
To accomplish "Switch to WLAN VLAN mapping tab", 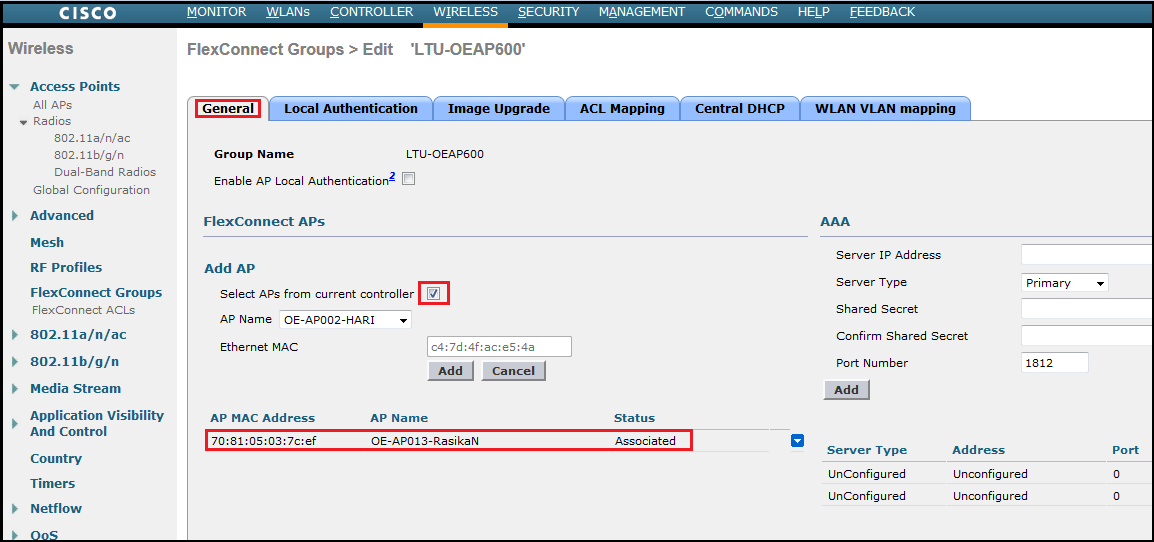I will [885, 109].
